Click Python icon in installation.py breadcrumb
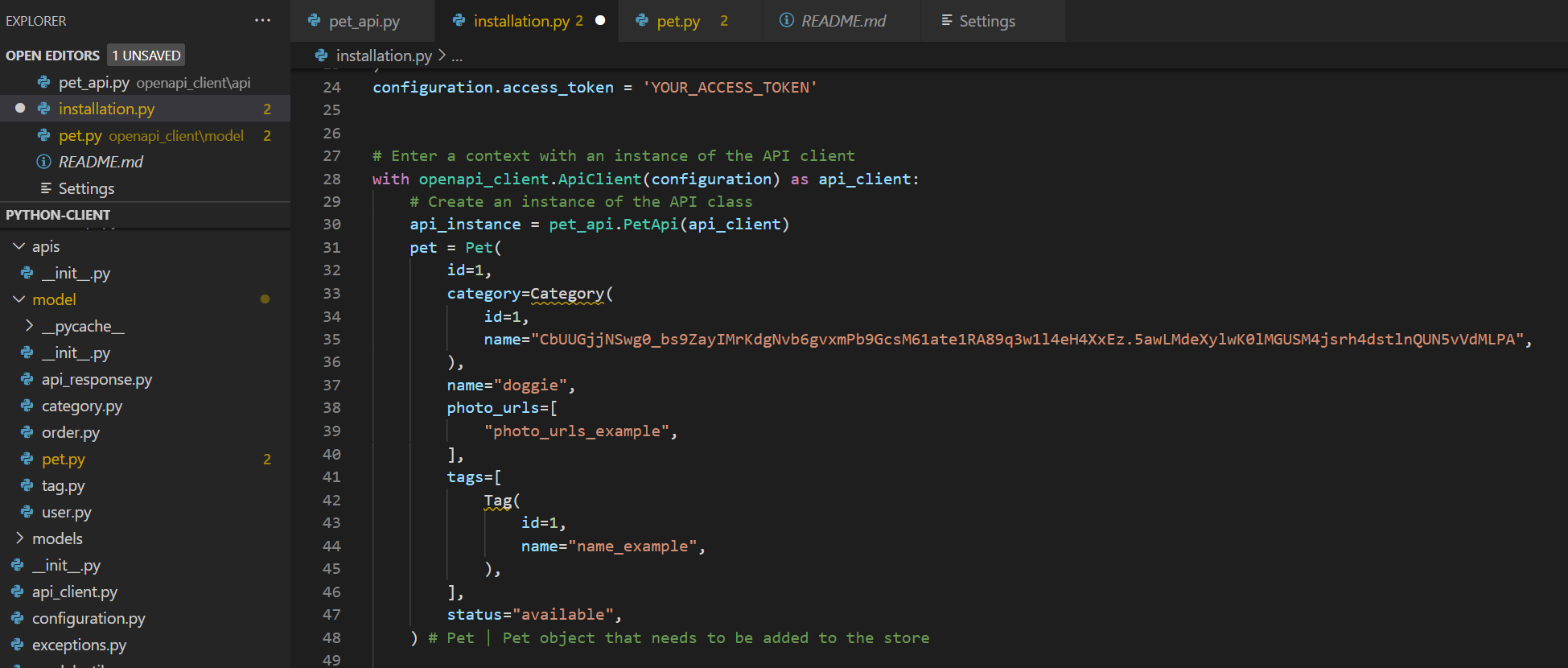 pyautogui.click(x=322, y=56)
